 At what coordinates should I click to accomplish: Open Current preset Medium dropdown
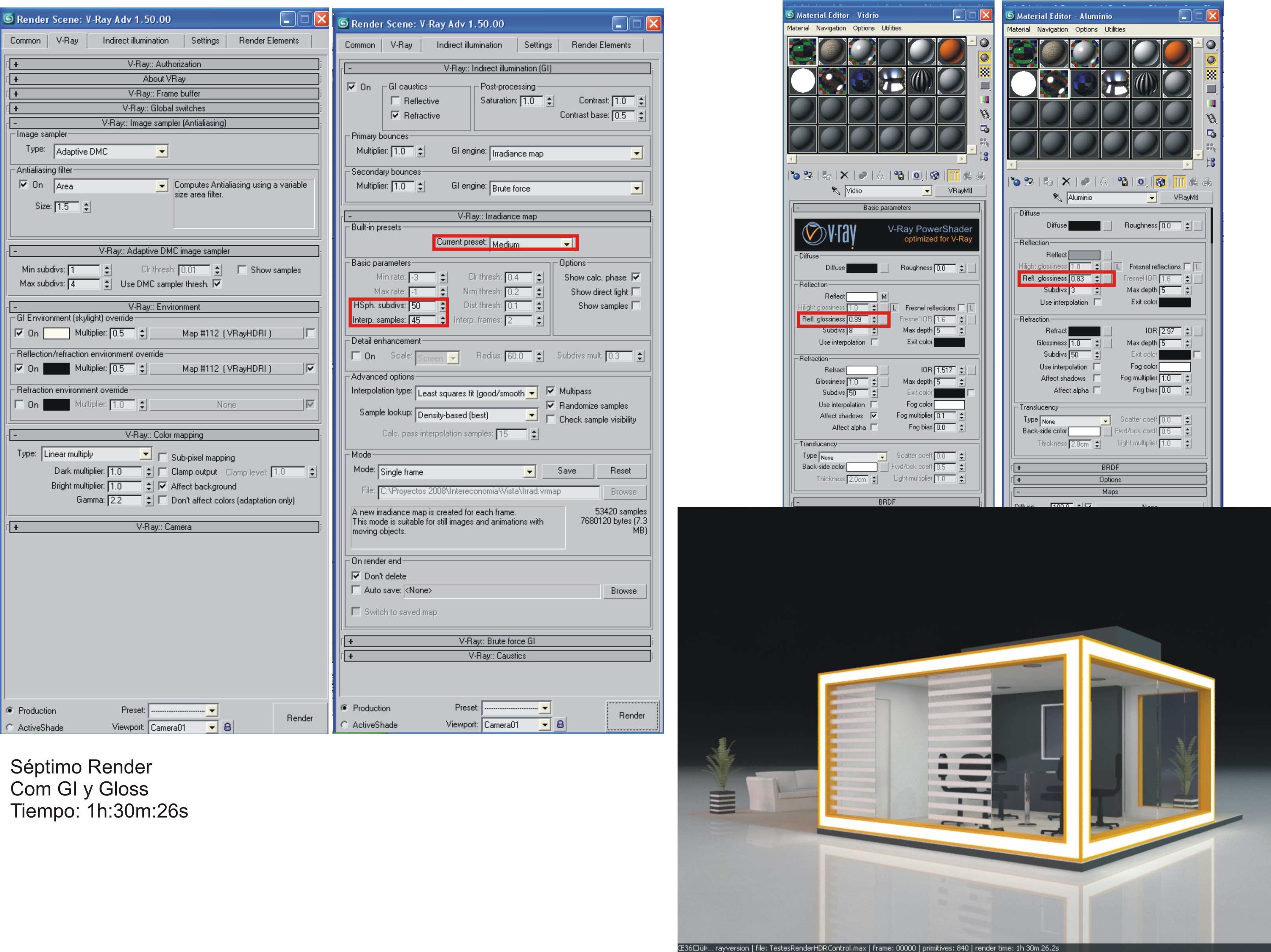click(x=567, y=244)
